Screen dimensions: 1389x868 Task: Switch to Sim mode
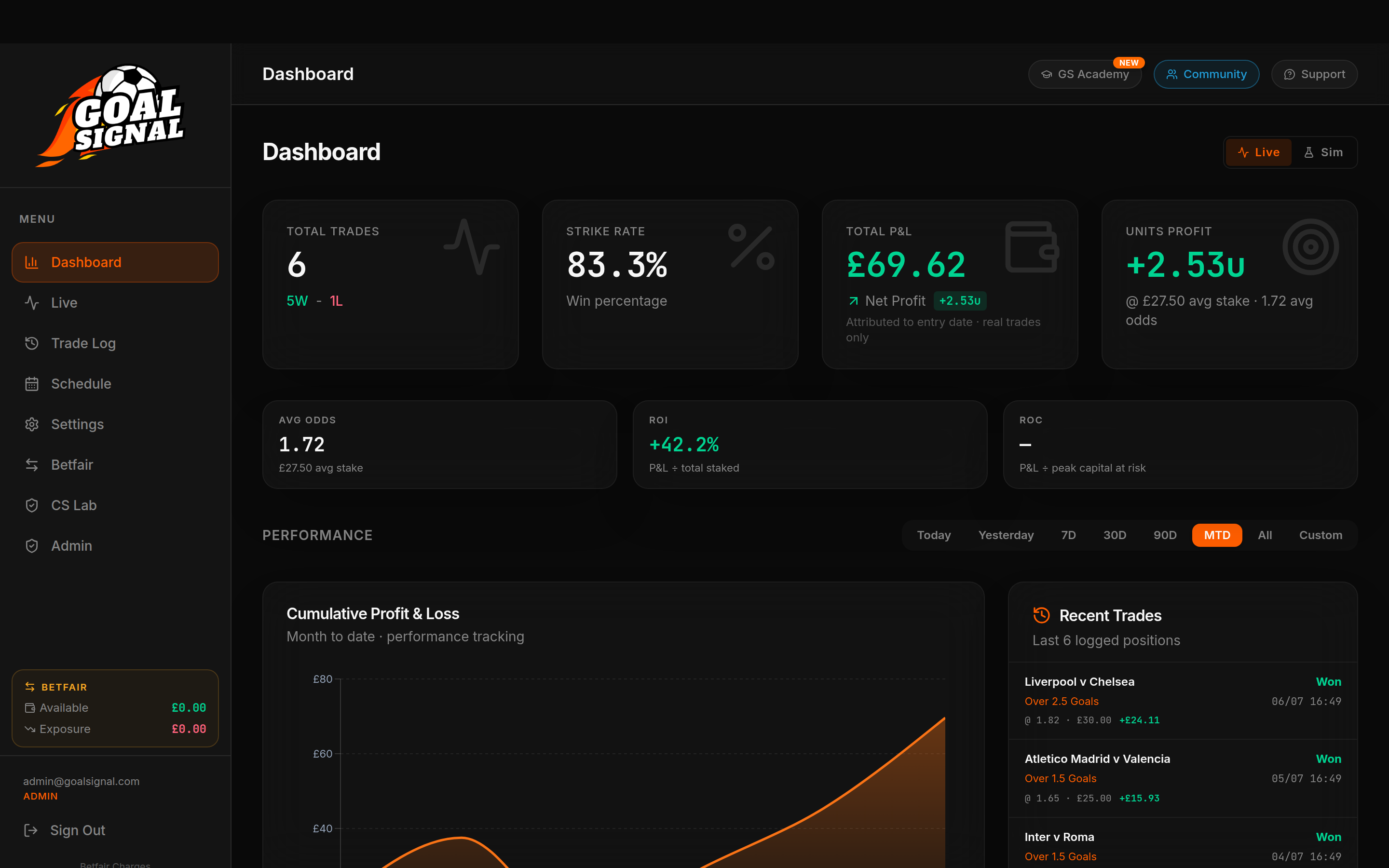pyautogui.click(x=1323, y=152)
